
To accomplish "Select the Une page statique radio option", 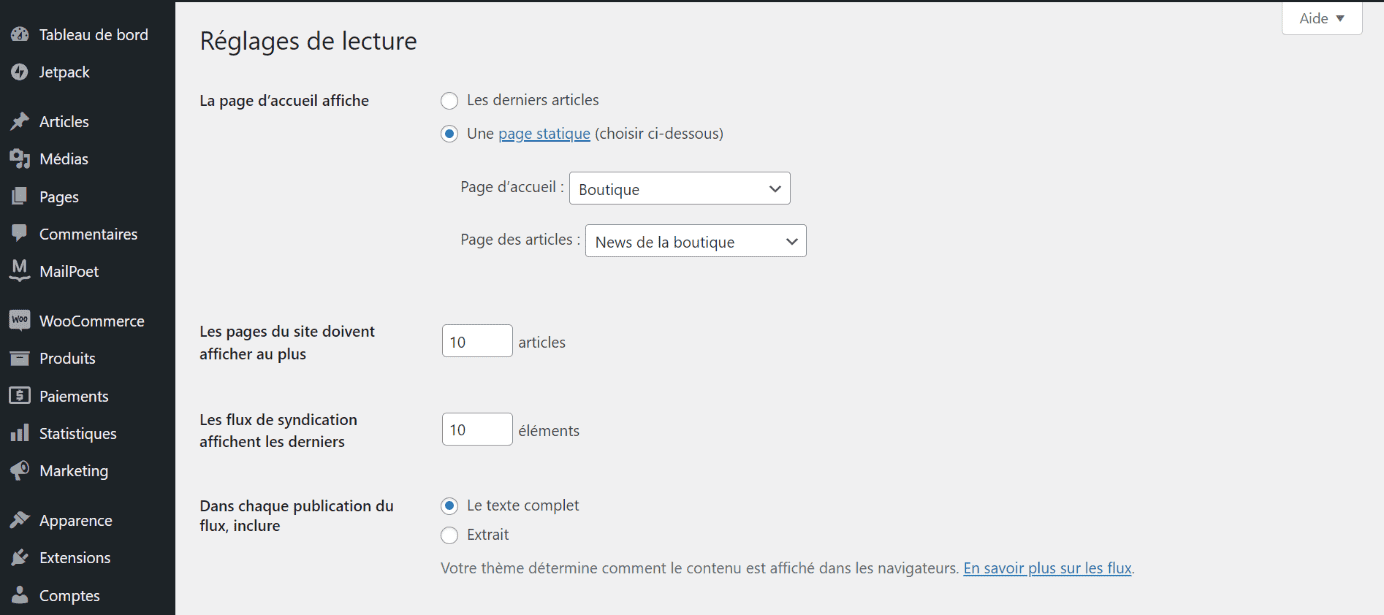I will pyautogui.click(x=449, y=134).
